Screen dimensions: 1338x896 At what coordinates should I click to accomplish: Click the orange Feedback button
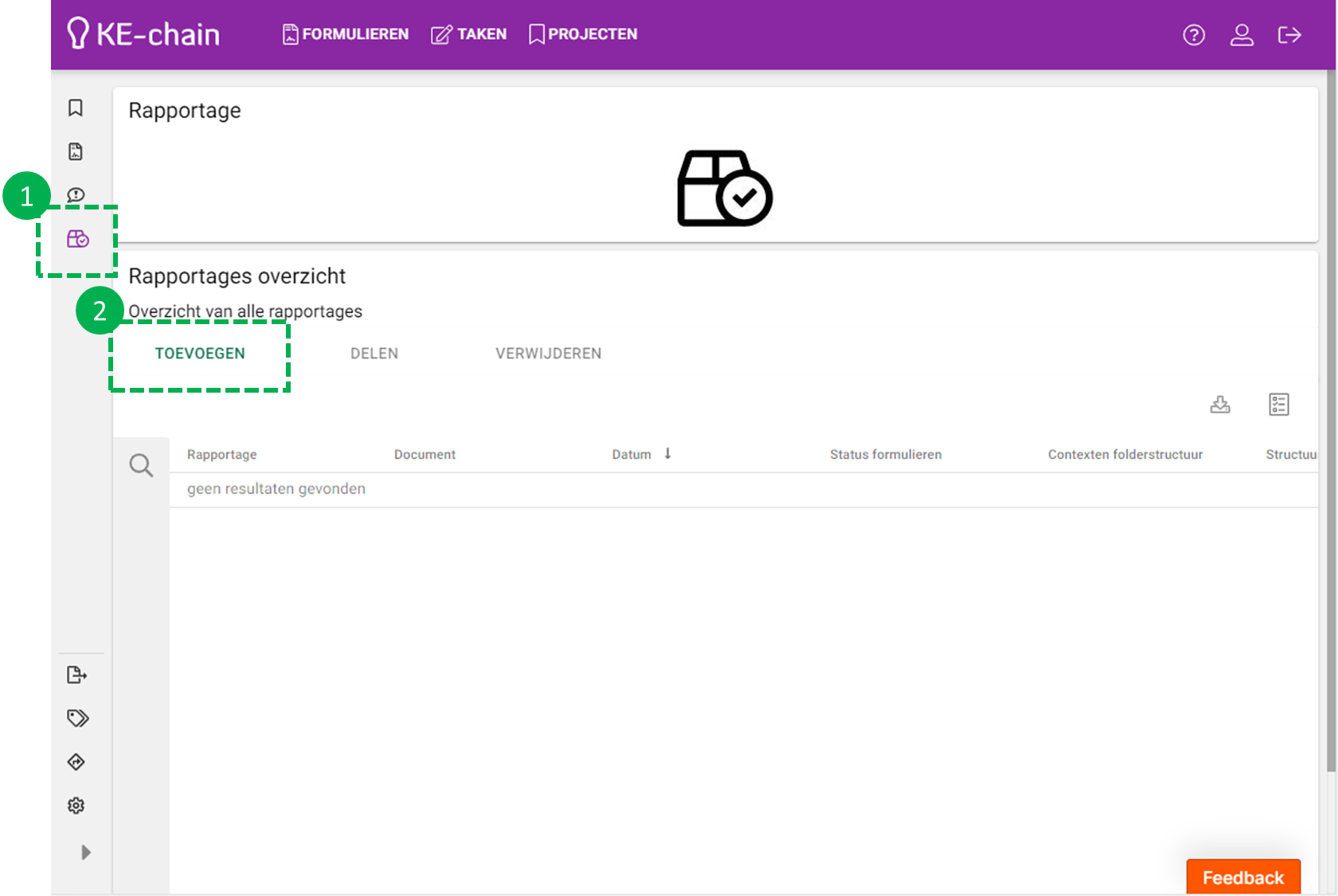click(x=1242, y=877)
